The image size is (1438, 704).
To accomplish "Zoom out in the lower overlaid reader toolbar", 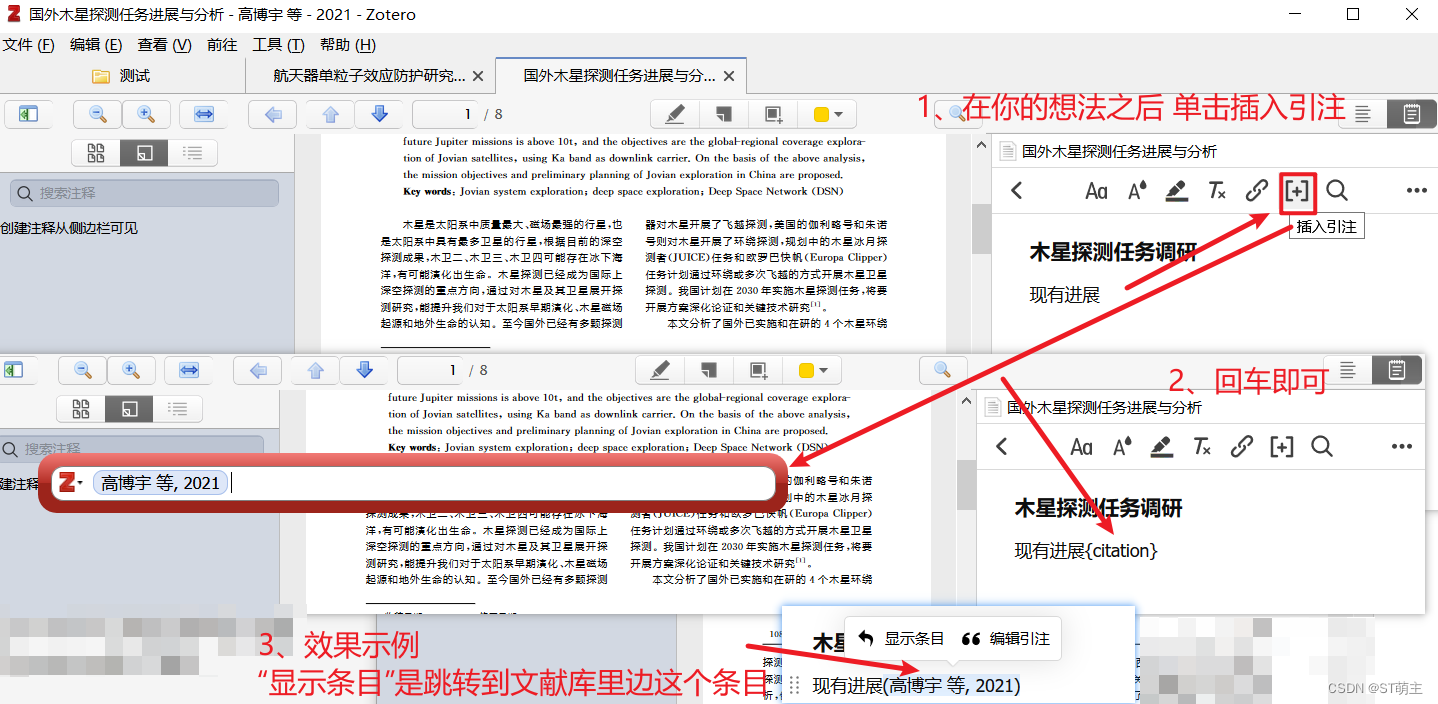I will coord(83,370).
